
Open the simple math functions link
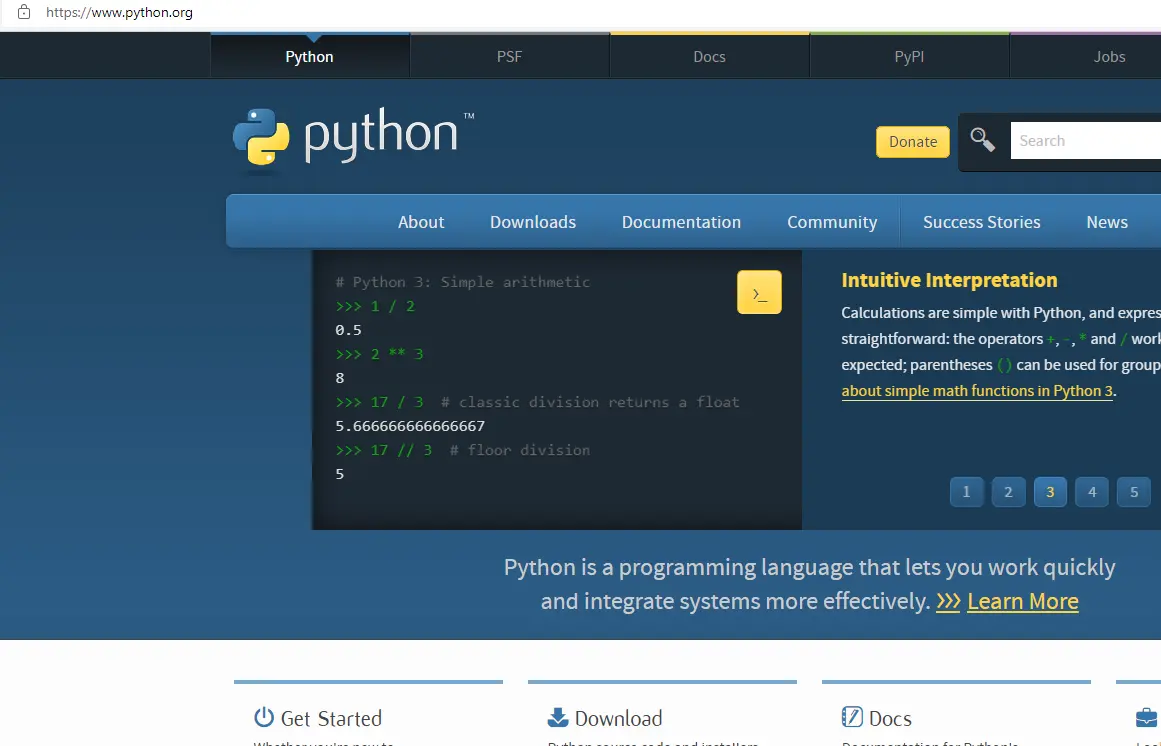[977, 391]
